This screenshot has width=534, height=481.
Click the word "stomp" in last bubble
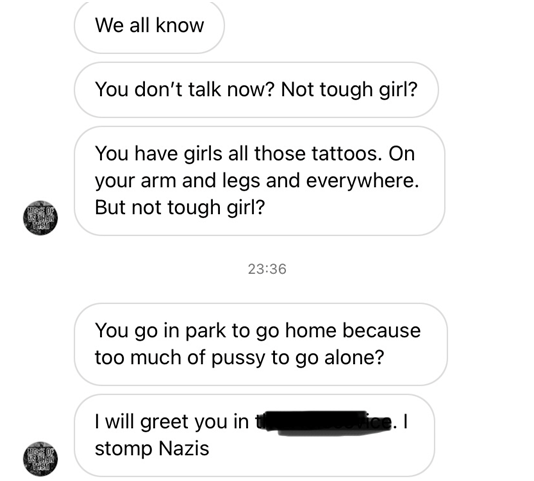124,449
